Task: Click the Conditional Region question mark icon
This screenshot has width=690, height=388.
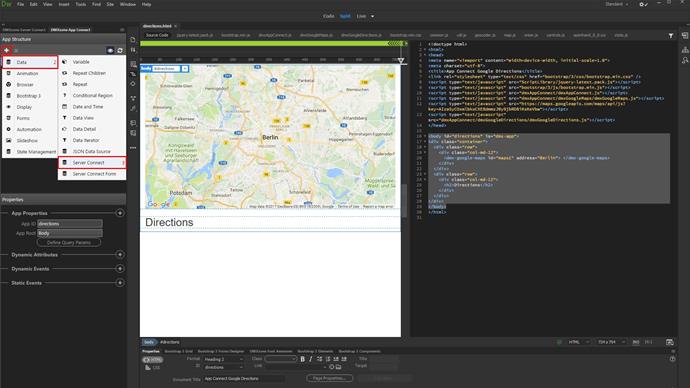Action: click(x=64, y=95)
